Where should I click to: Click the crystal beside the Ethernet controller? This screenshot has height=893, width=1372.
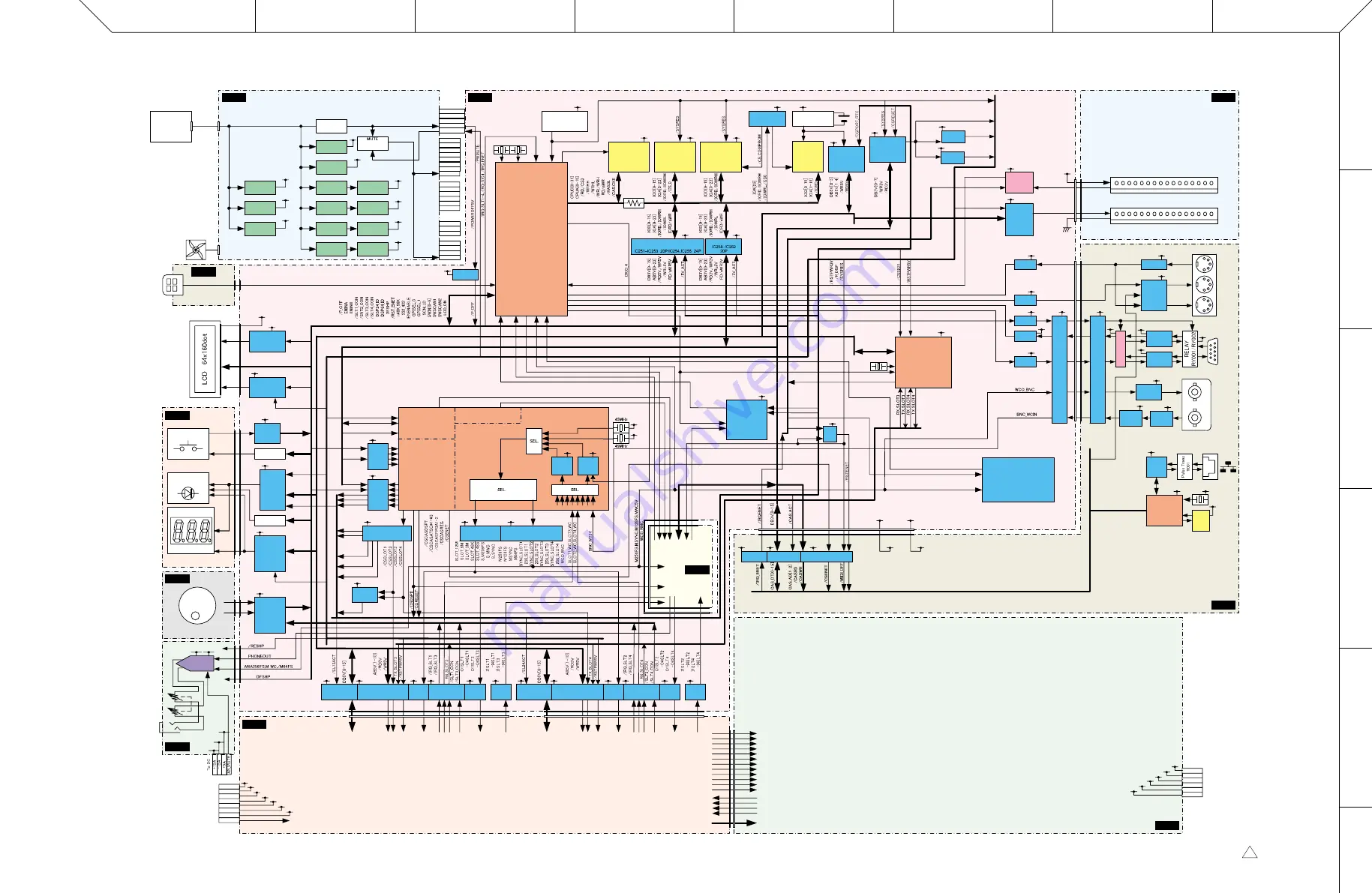(1200, 499)
